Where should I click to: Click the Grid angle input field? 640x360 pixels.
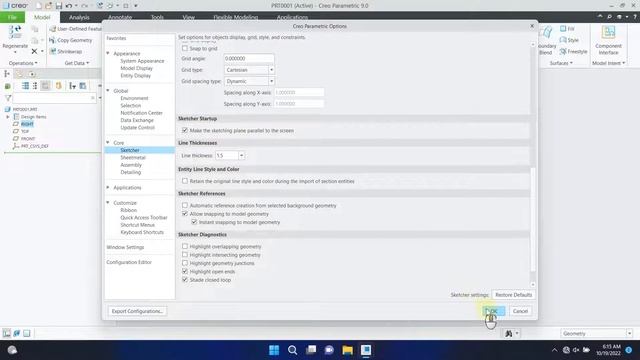[249, 58]
